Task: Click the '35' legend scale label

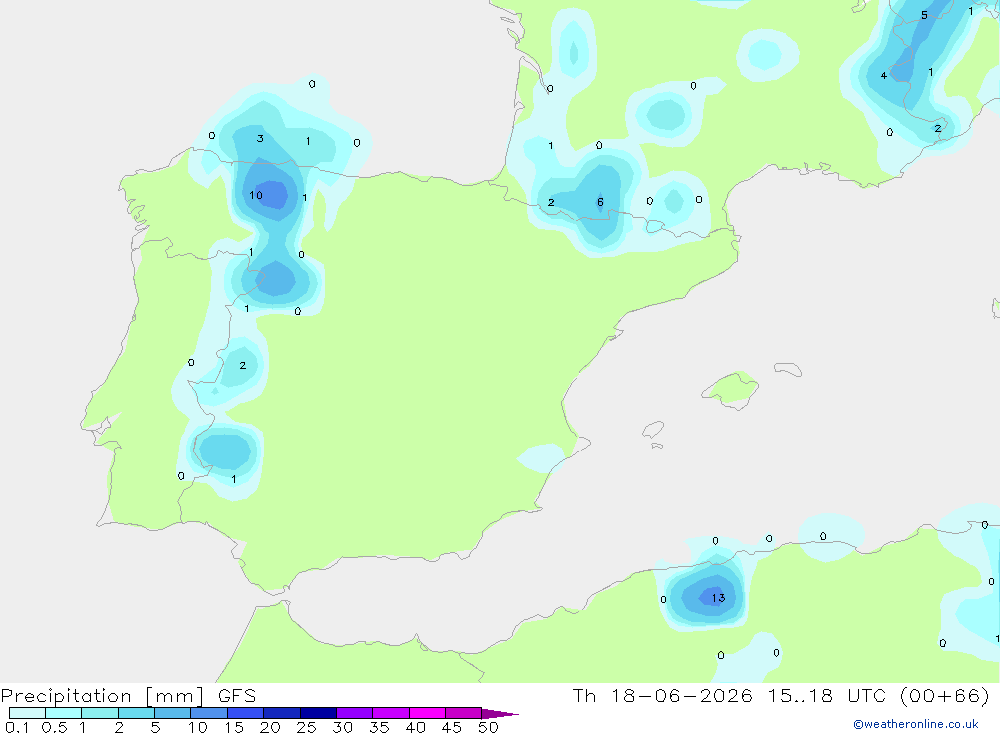Action: coord(379,727)
